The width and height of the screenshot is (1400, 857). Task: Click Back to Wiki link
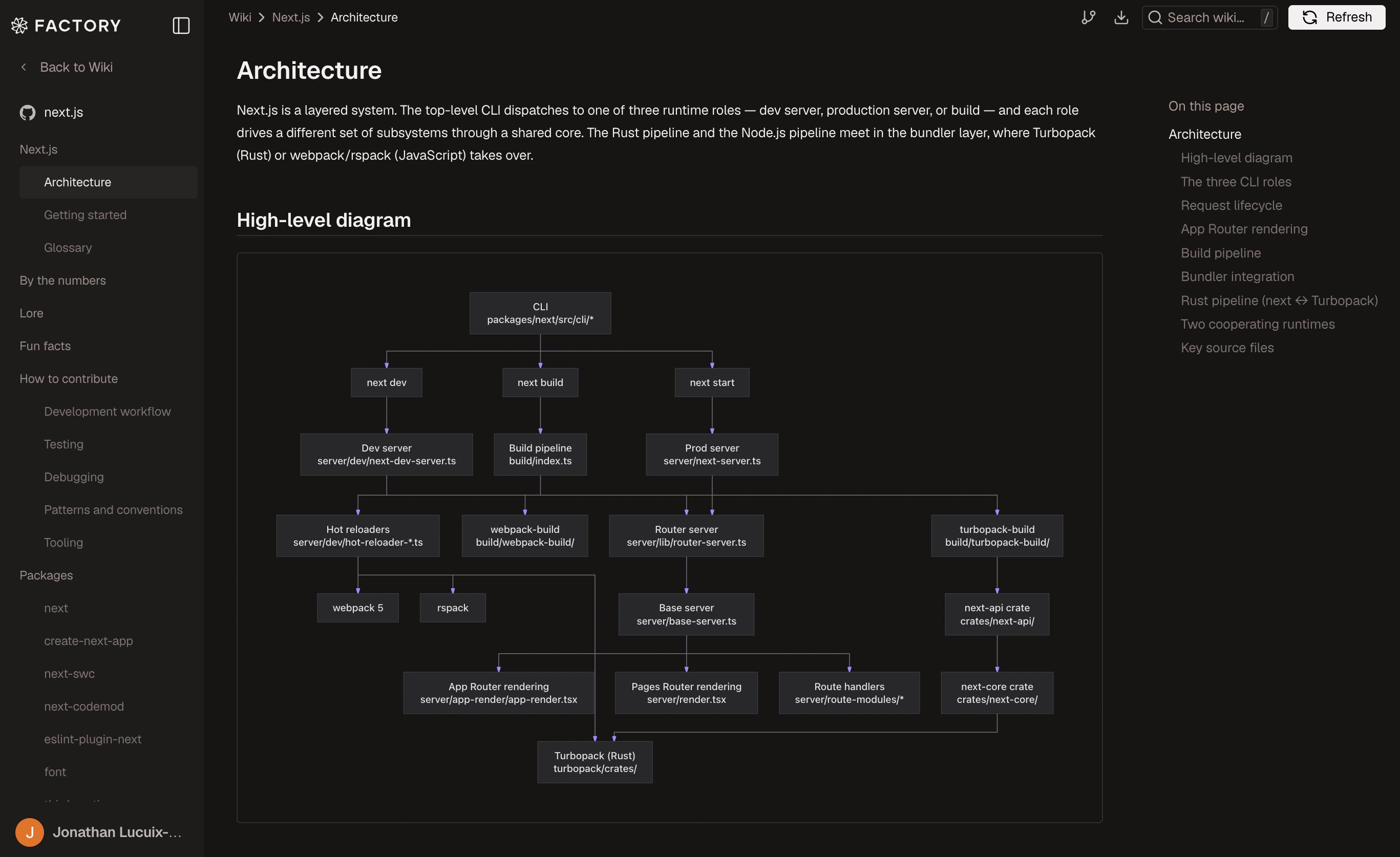tap(76, 67)
